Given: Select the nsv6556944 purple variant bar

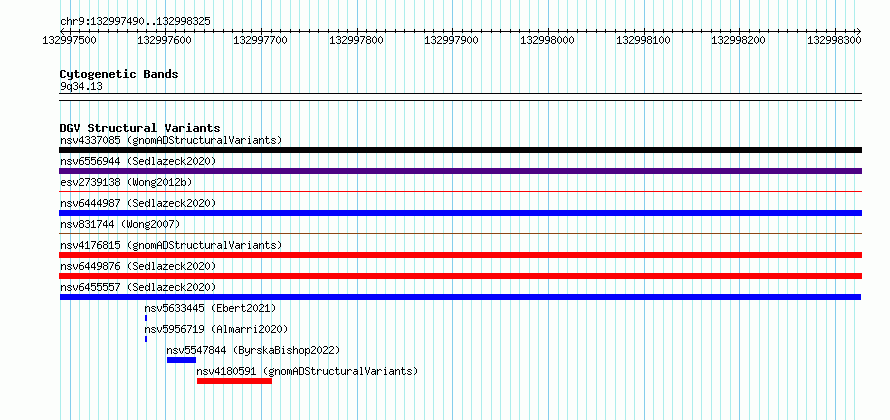Looking at the screenshot, I should point(460,171).
